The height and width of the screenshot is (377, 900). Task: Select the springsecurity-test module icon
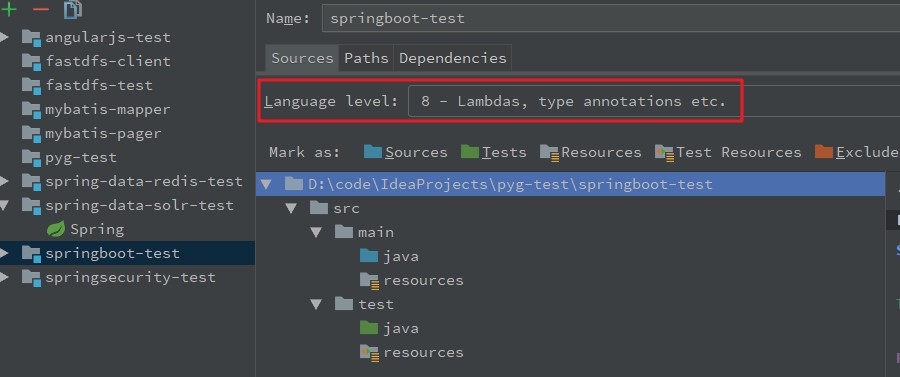[31, 278]
